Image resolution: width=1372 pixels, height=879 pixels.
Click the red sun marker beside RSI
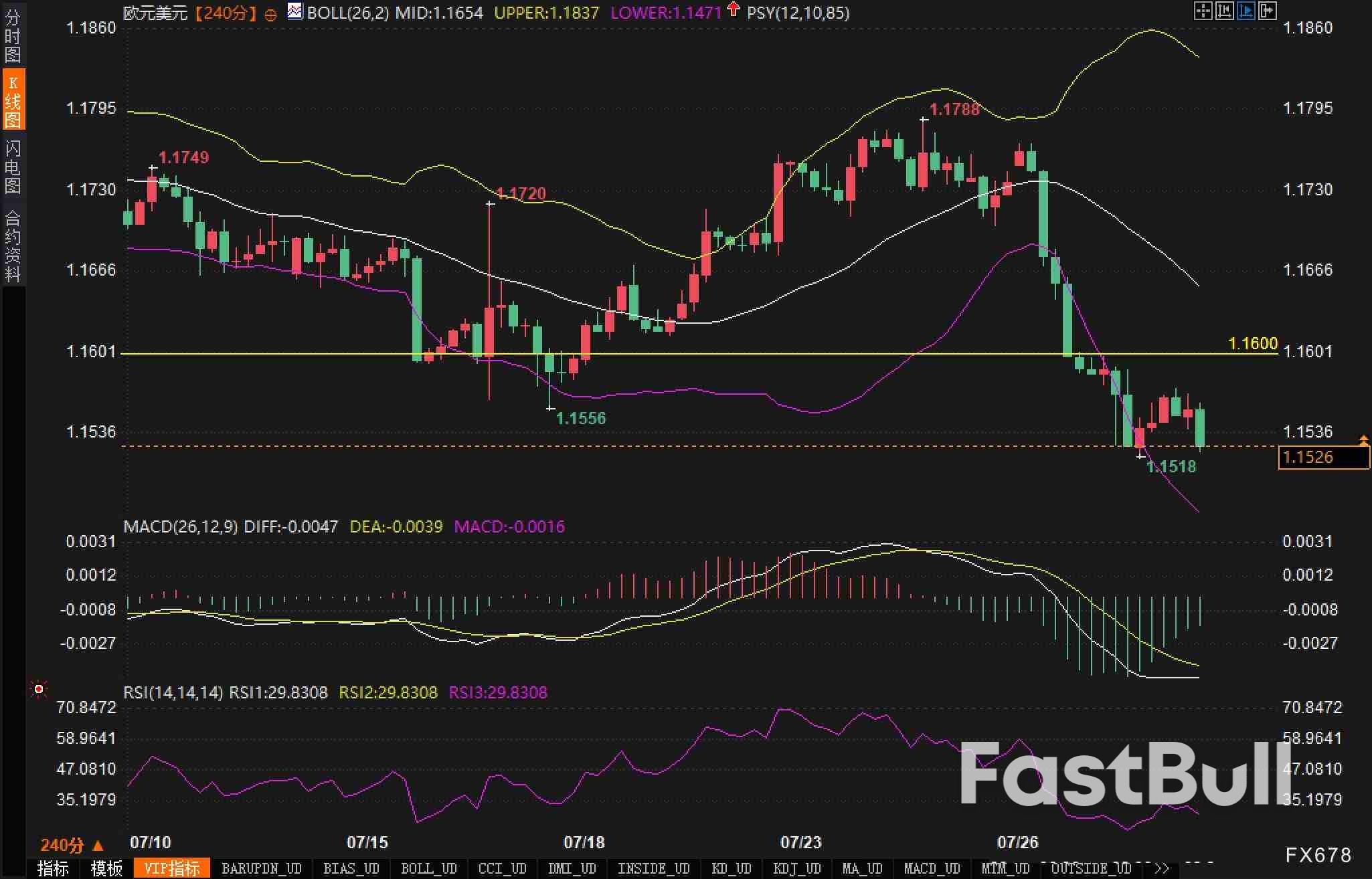coord(39,689)
